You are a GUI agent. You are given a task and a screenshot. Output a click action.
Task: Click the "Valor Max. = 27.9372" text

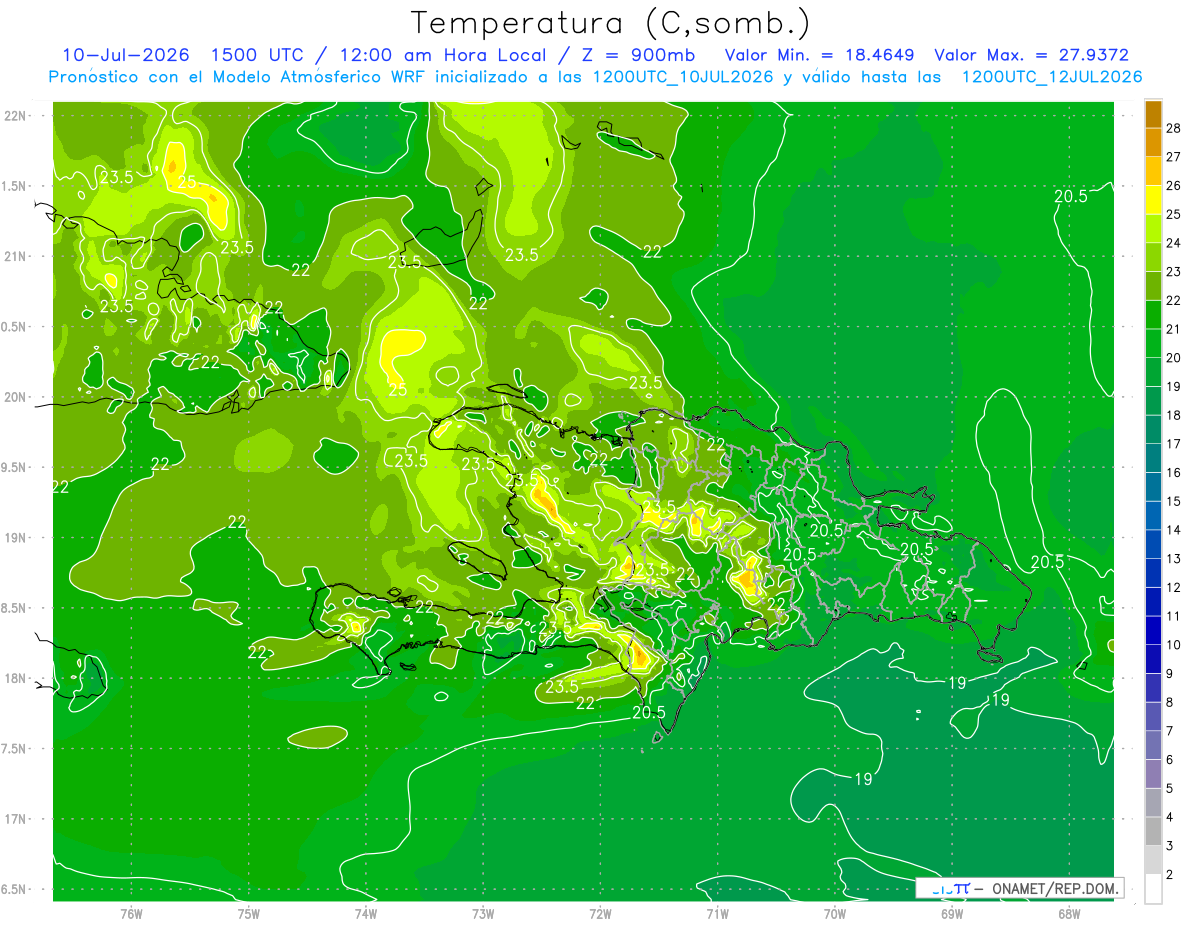1032,55
